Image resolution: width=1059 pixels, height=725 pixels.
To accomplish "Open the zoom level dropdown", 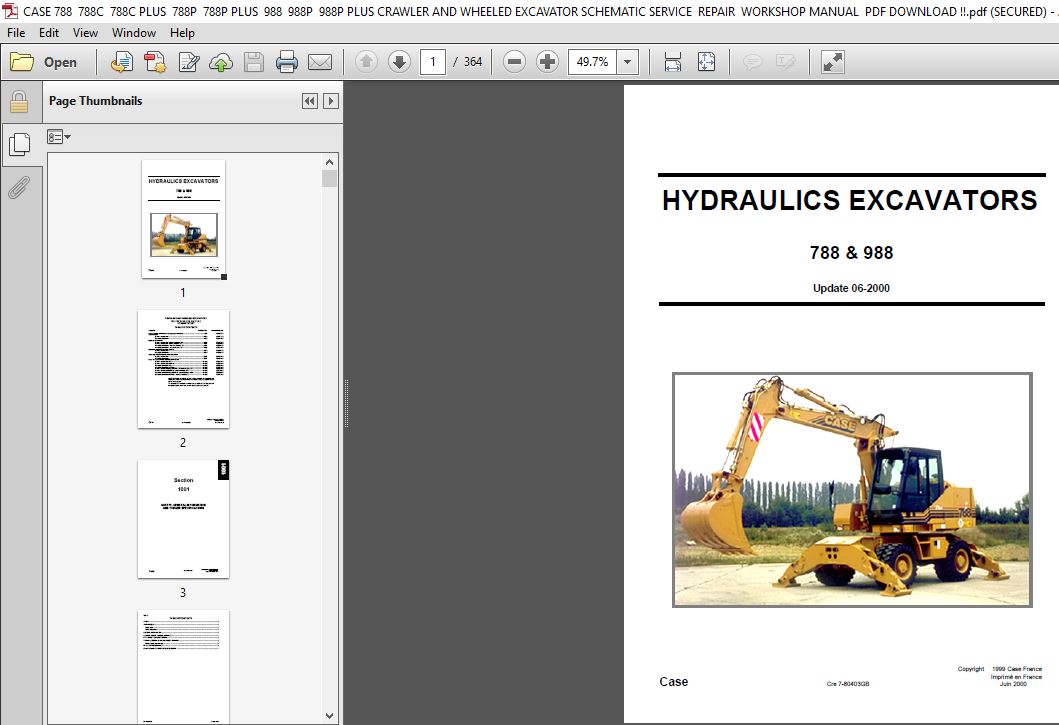I will [627, 62].
